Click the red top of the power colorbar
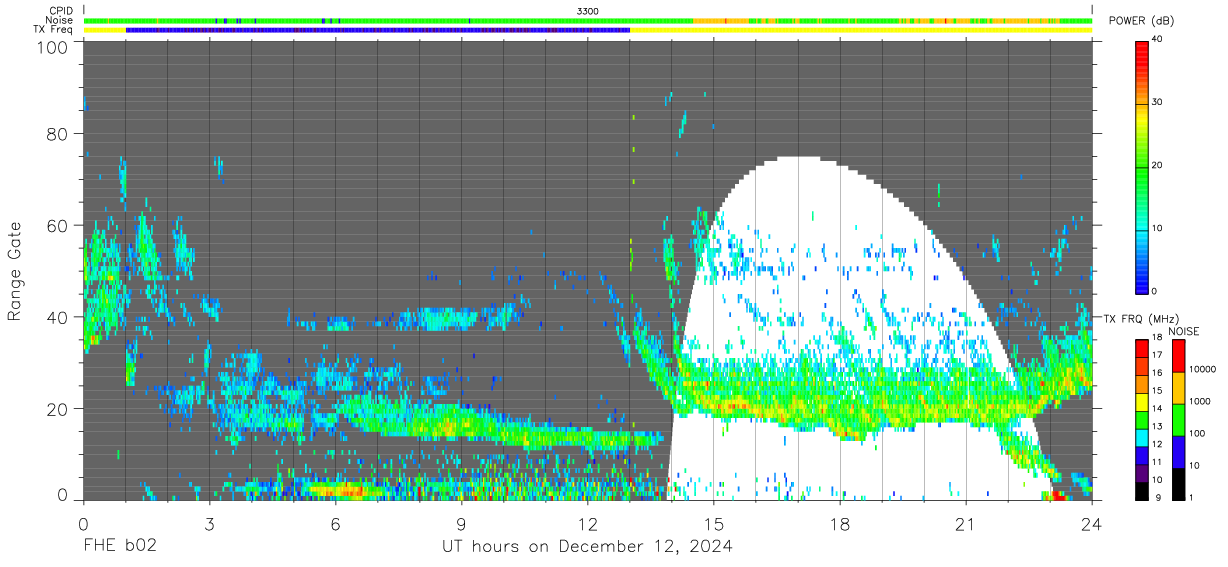 coord(1143,48)
